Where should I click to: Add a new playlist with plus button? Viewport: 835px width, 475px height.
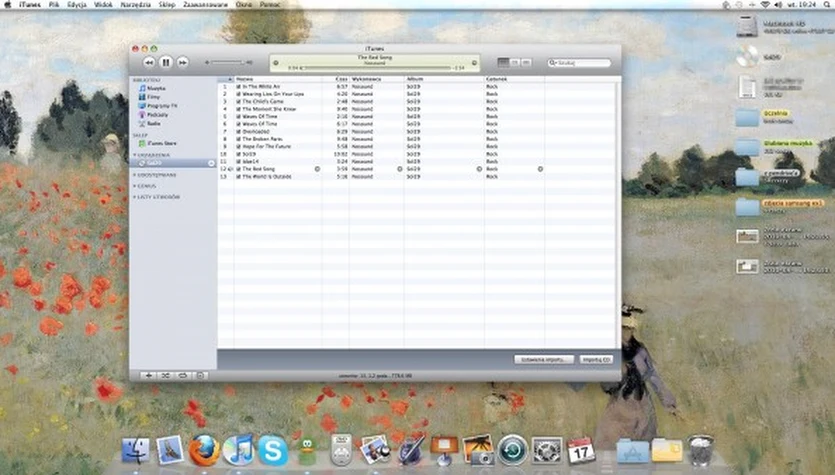148,375
